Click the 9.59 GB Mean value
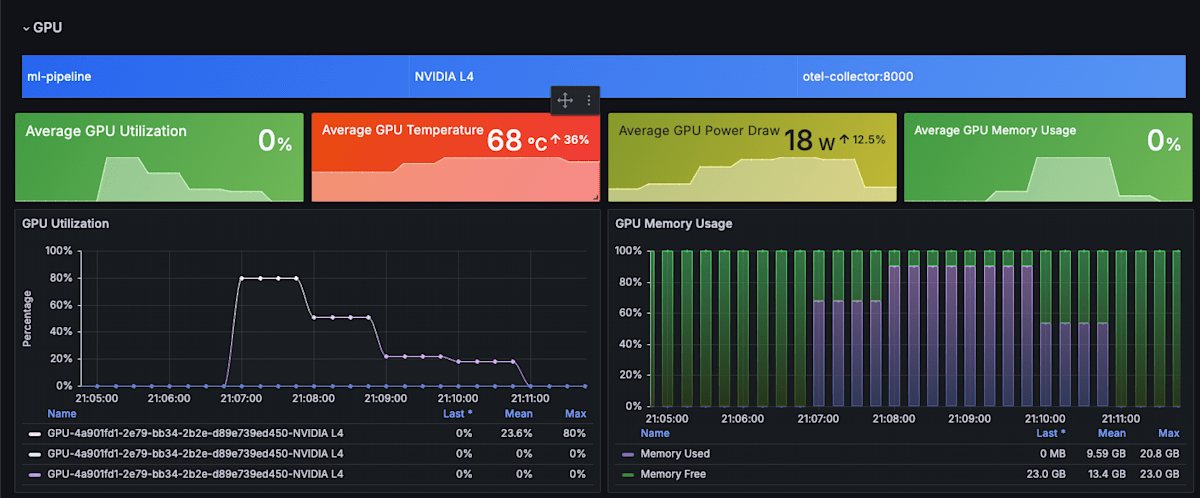The width and height of the screenshot is (1200, 498). pyautogui.click(x=1106, y=454)
